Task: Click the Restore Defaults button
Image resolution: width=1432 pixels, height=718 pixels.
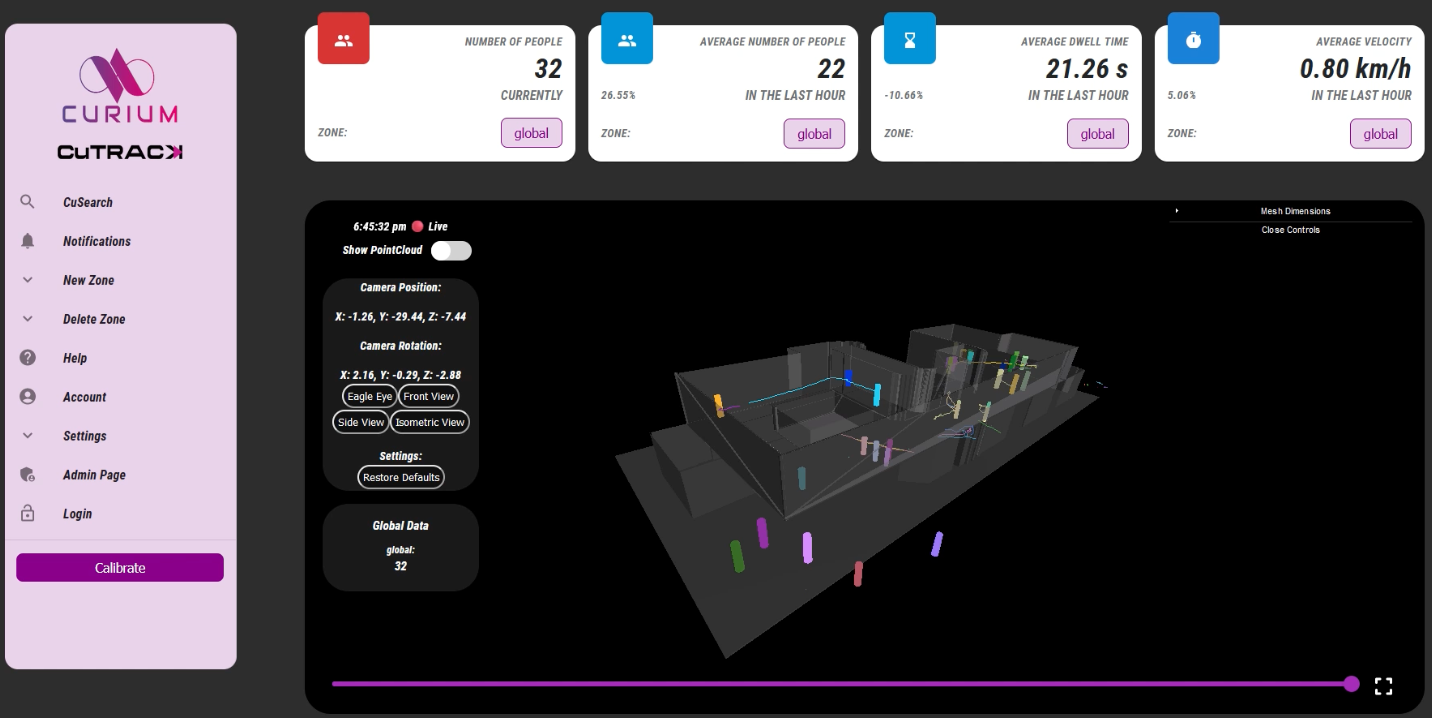Action: [x=401, y=478]
